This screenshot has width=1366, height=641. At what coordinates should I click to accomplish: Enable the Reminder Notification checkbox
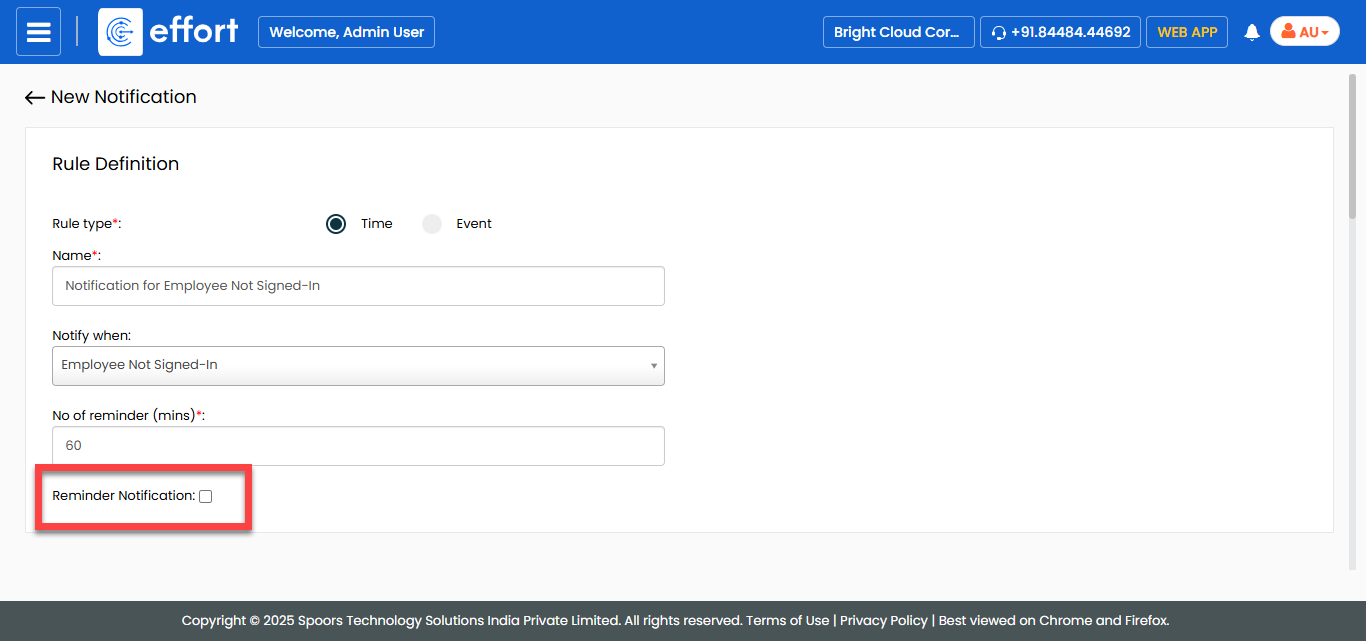[206, 497]
